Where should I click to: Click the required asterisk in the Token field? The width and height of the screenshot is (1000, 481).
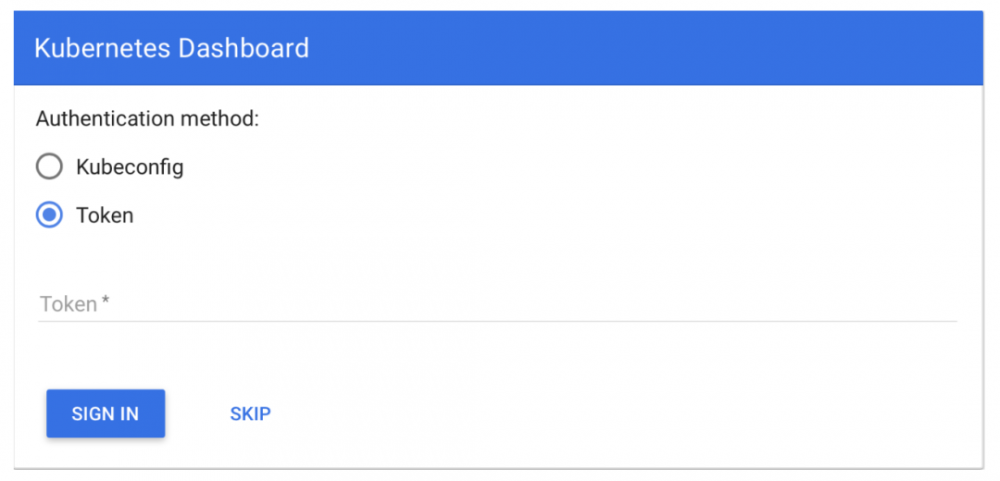point(105,302)
